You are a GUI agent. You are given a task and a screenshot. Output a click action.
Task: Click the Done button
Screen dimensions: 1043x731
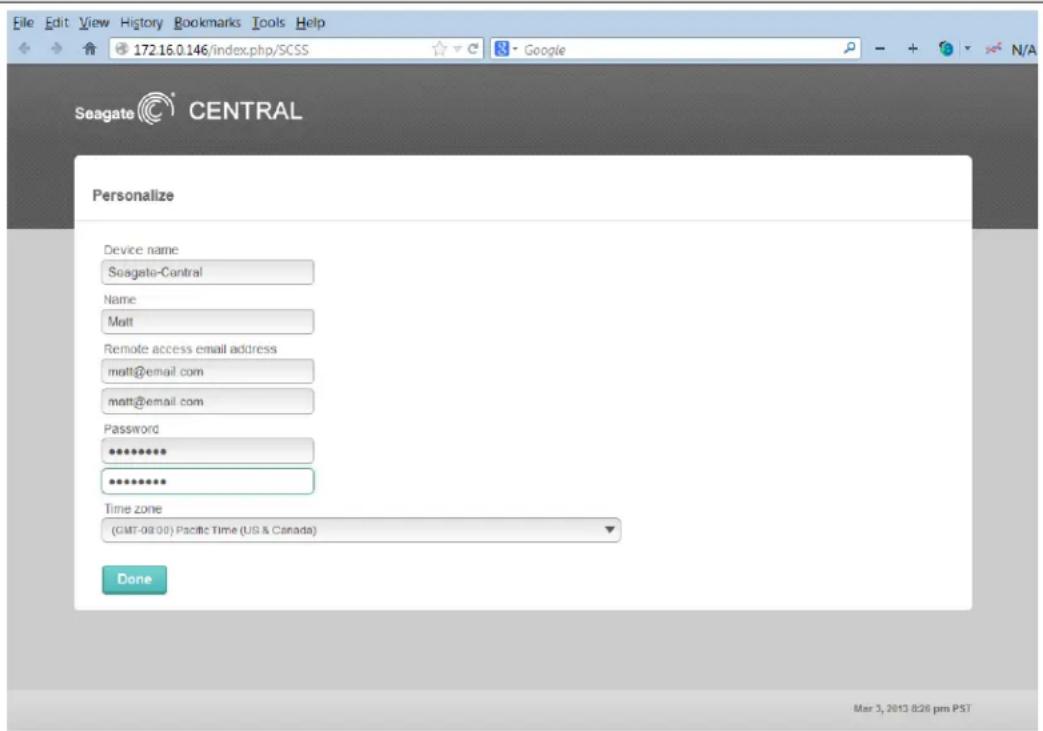pyautogui.click(x=134, y=579)
